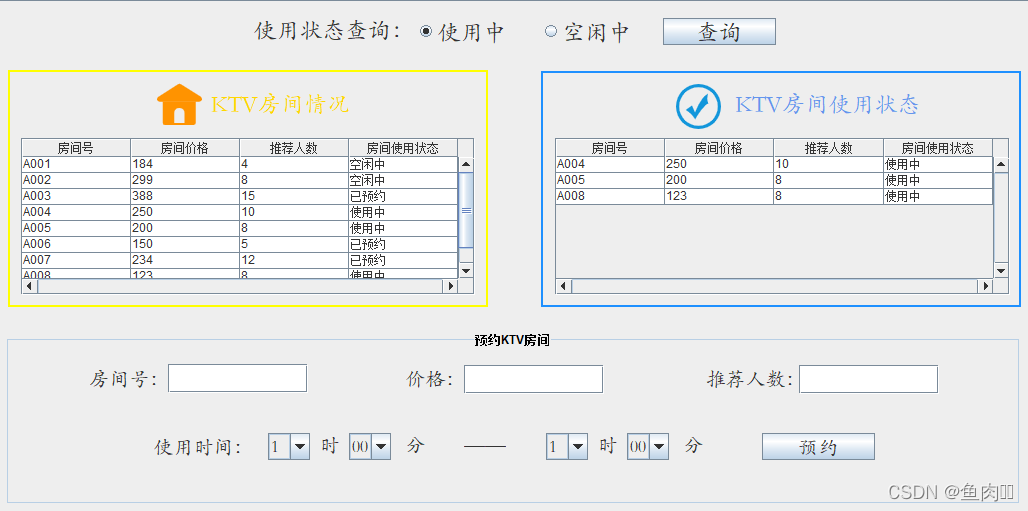Click the recommended people cell 5

(x=294, y=245)
